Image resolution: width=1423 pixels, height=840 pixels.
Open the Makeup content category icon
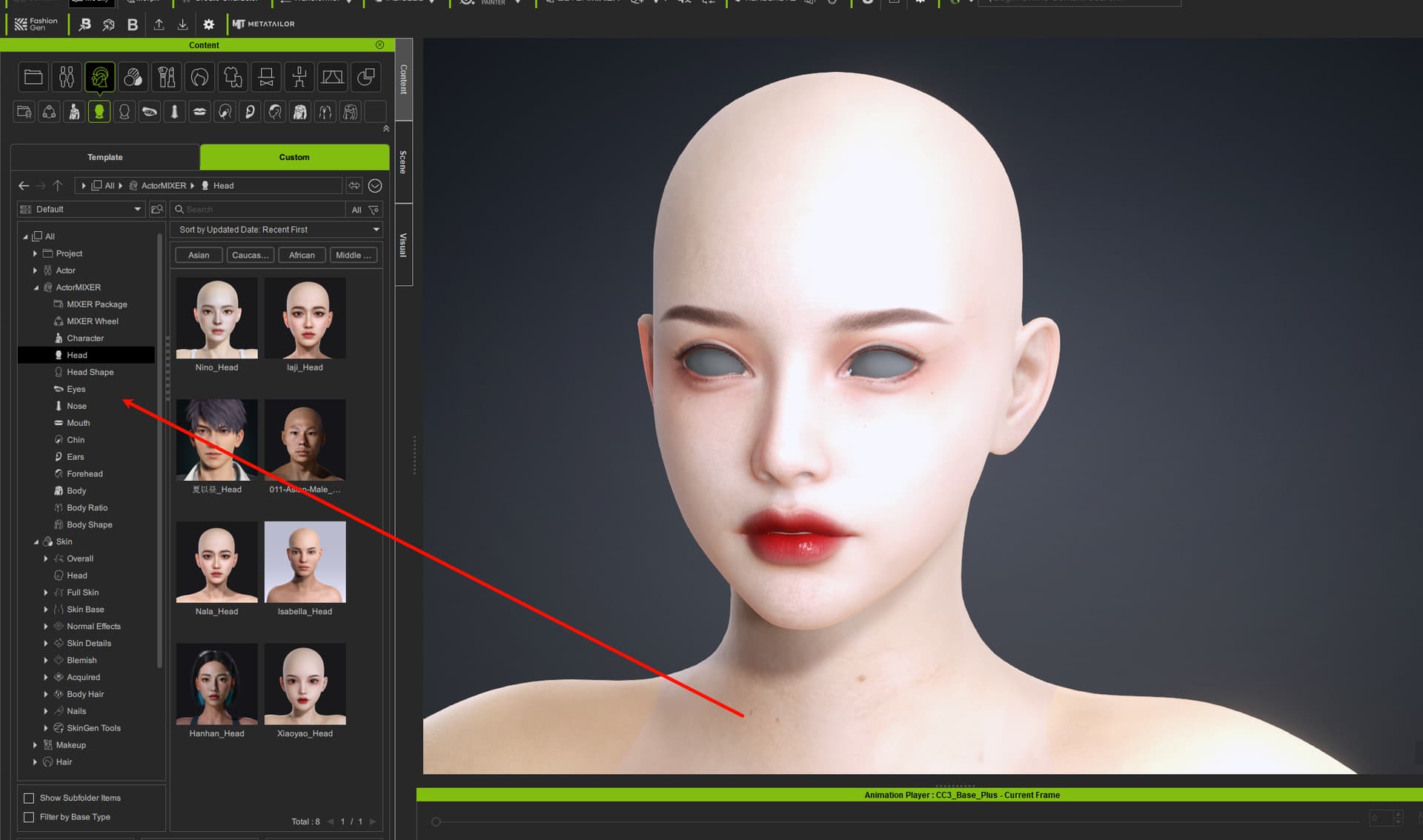click(x=166, y=77)
